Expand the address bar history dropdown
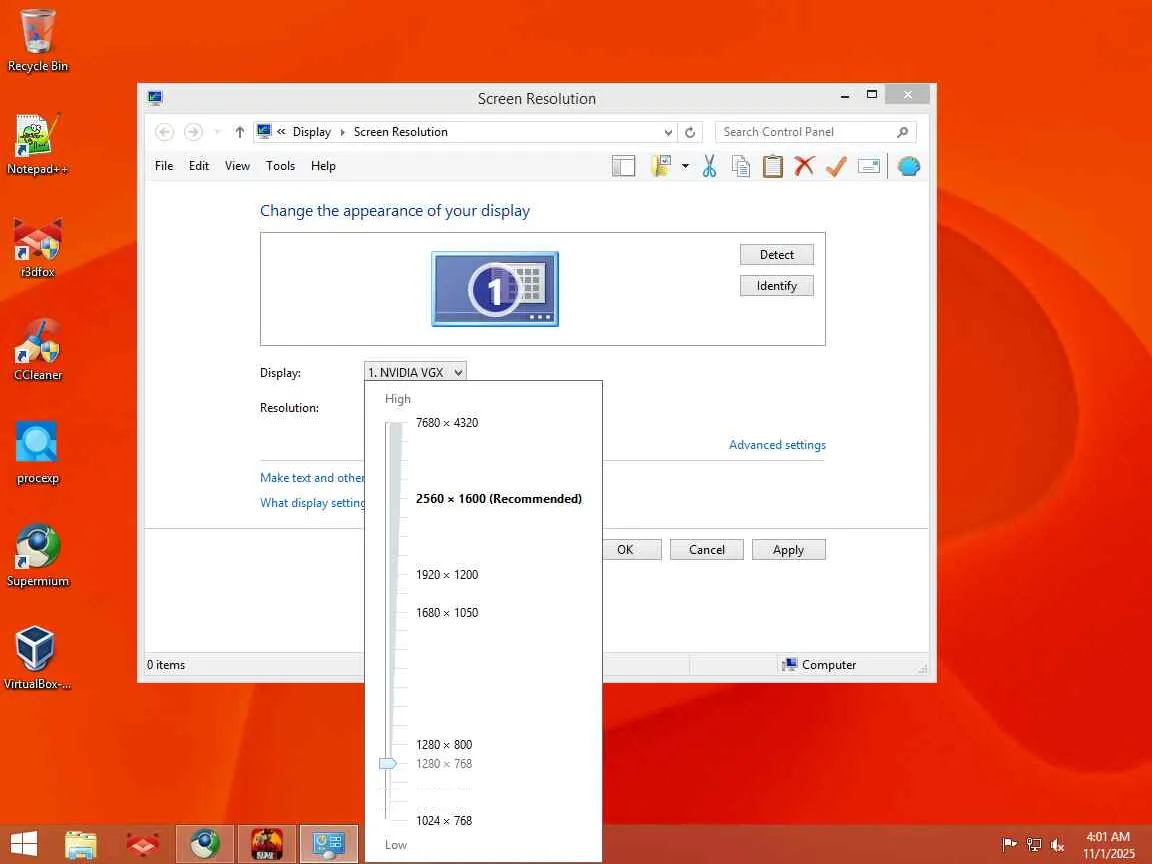The width and height of the screenshot is (1152, 864). (668, 132)
